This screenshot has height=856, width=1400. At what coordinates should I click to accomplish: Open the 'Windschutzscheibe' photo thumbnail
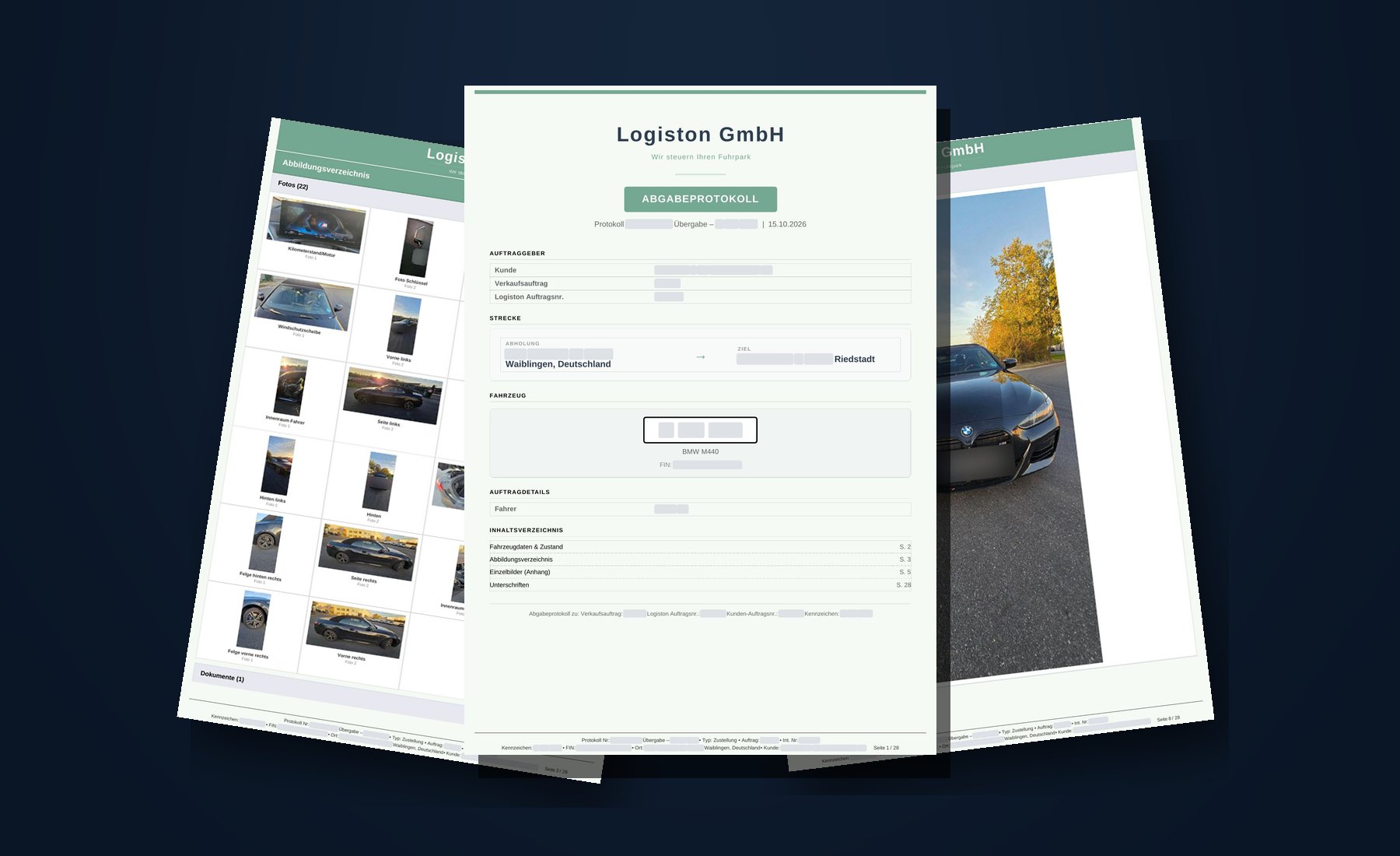(305, 301)
